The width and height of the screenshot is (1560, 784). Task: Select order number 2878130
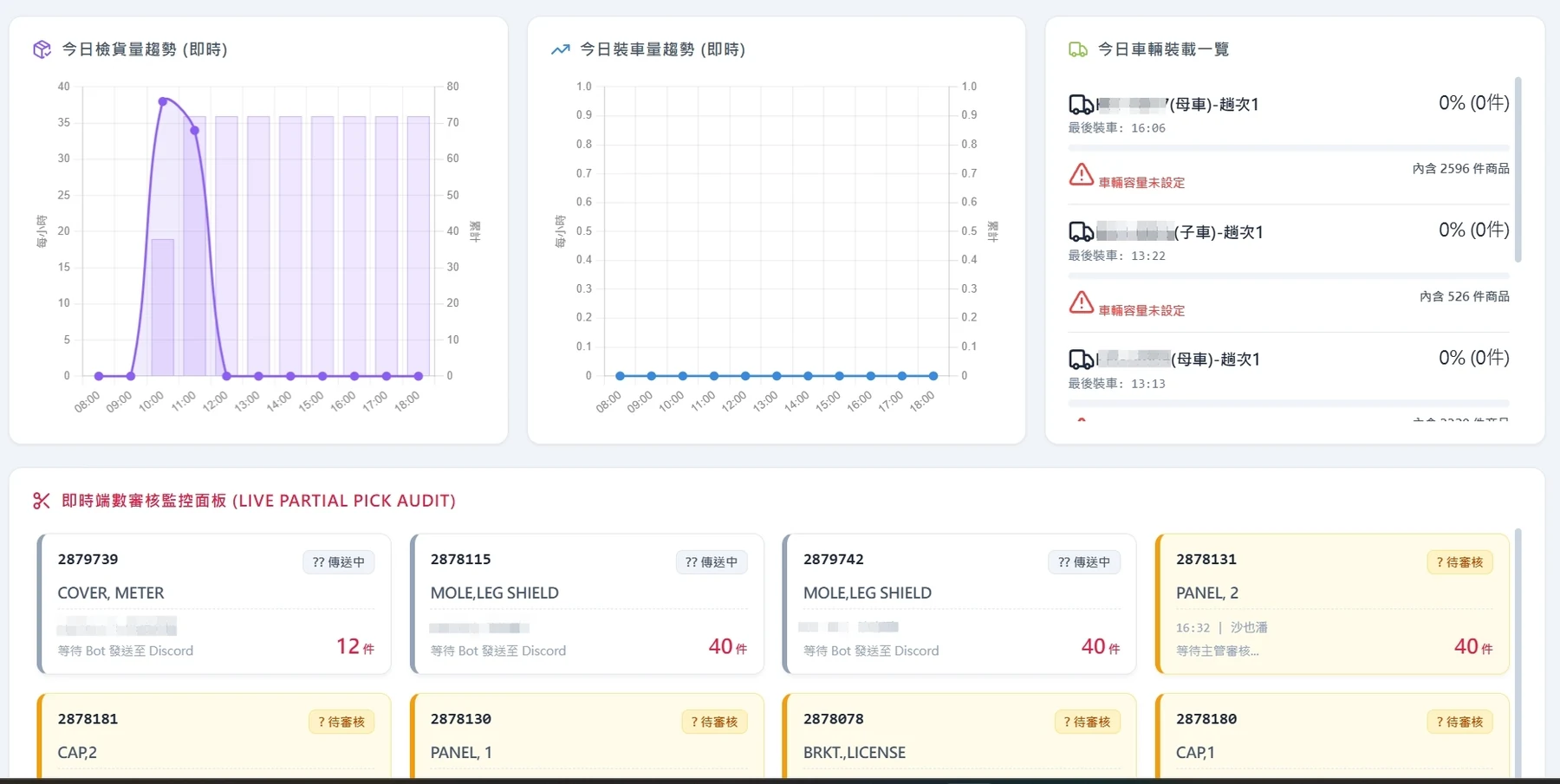(460, 719)
